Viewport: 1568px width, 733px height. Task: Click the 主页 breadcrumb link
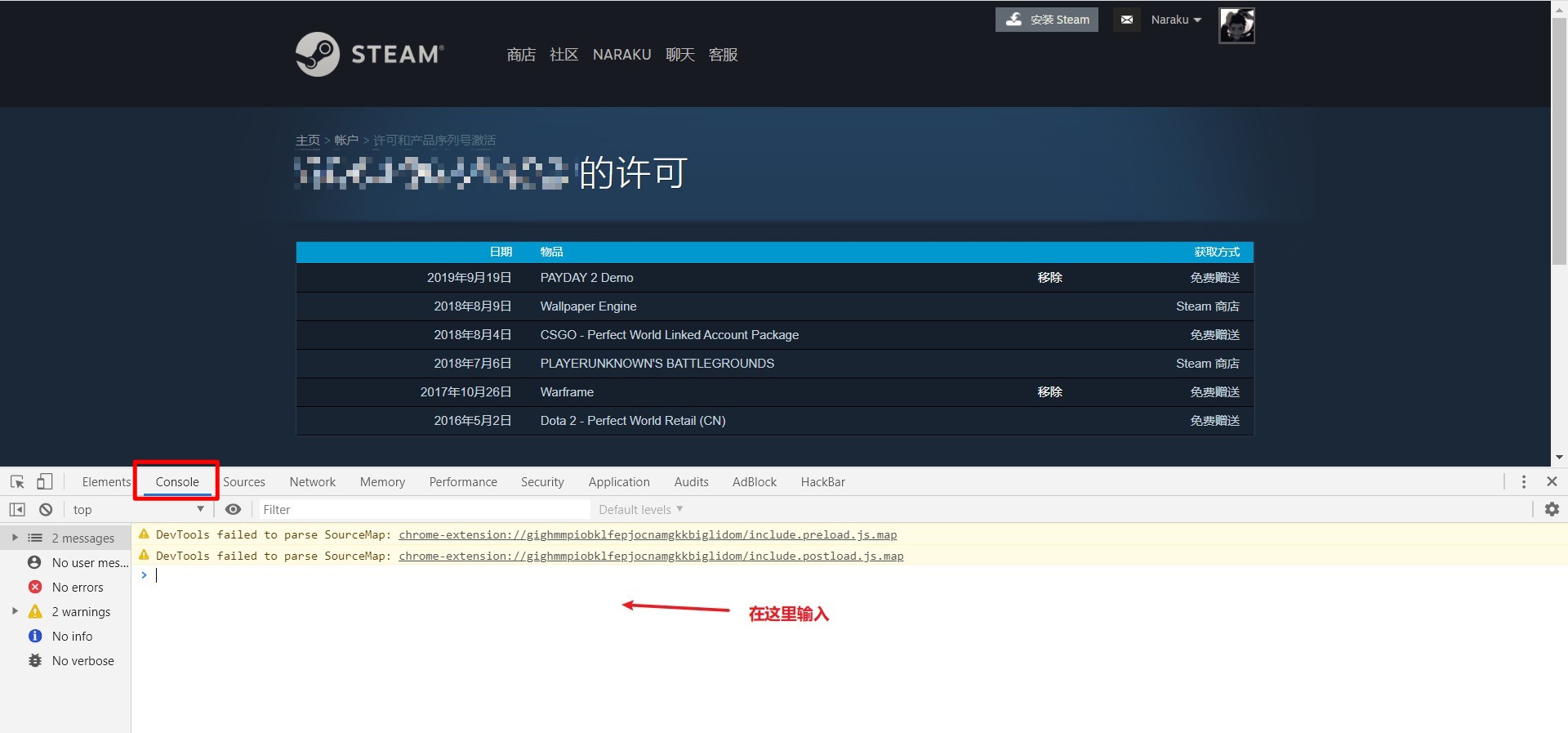click(308, 141)
